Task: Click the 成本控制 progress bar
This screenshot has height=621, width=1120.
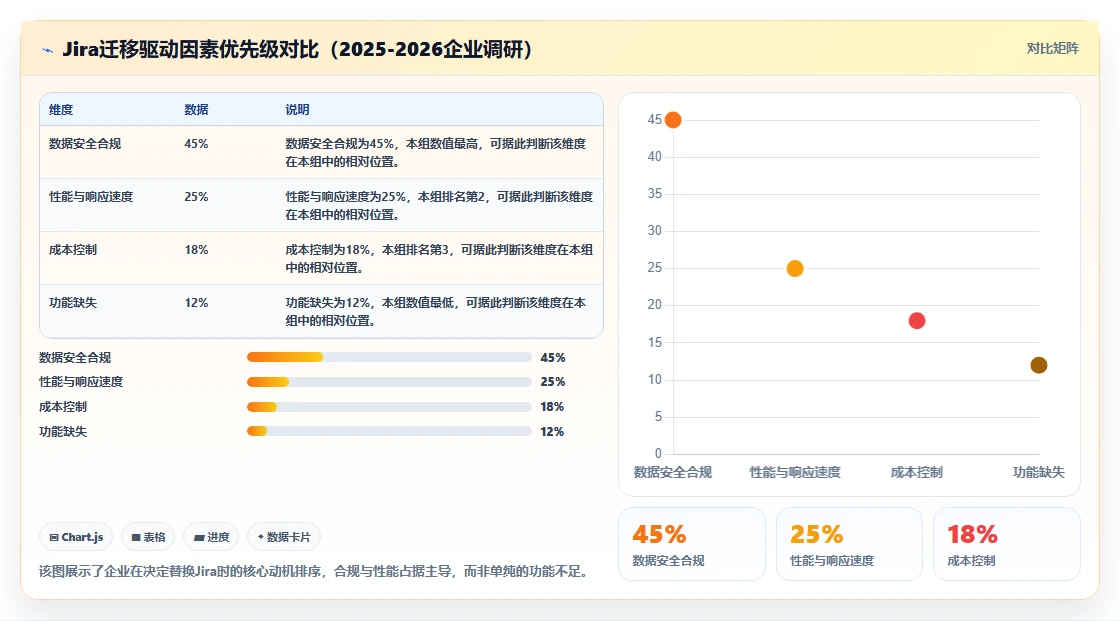Action: pyautogui.click(x=389, y=407)
